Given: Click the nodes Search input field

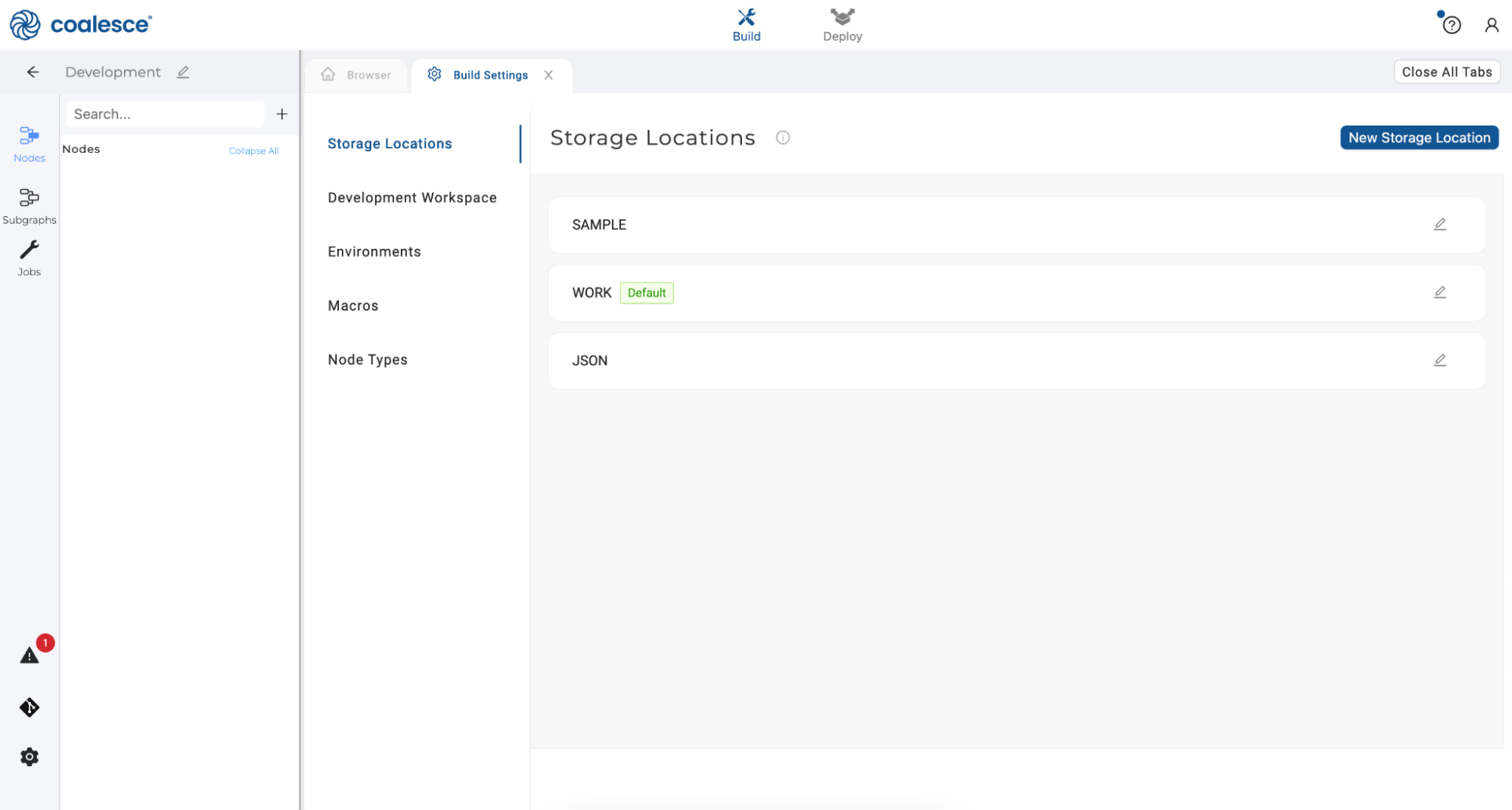Looking at the screenshot, I should pos(165,114).
